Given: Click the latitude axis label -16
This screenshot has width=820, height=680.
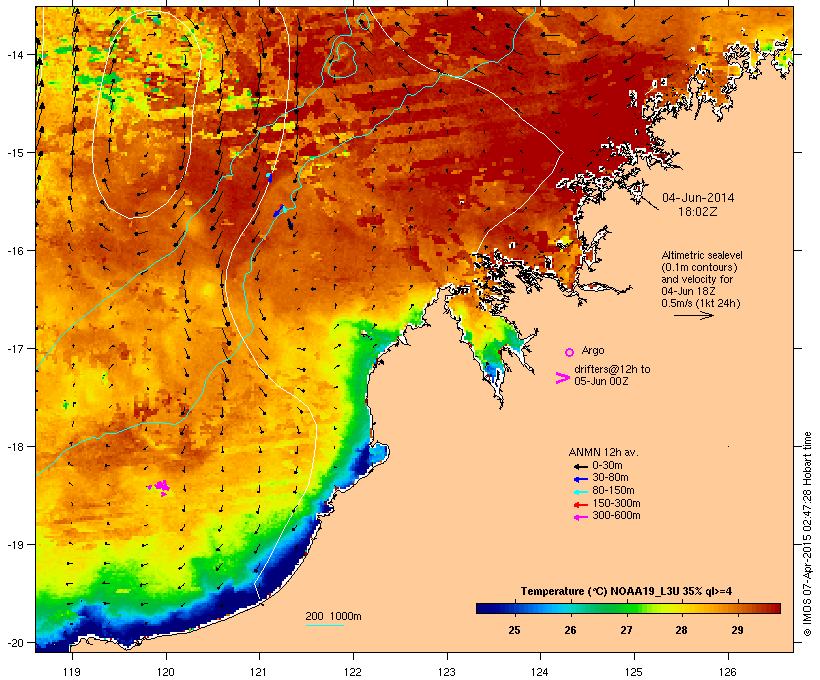Looking at the screenshot, I should pos(15,251).
